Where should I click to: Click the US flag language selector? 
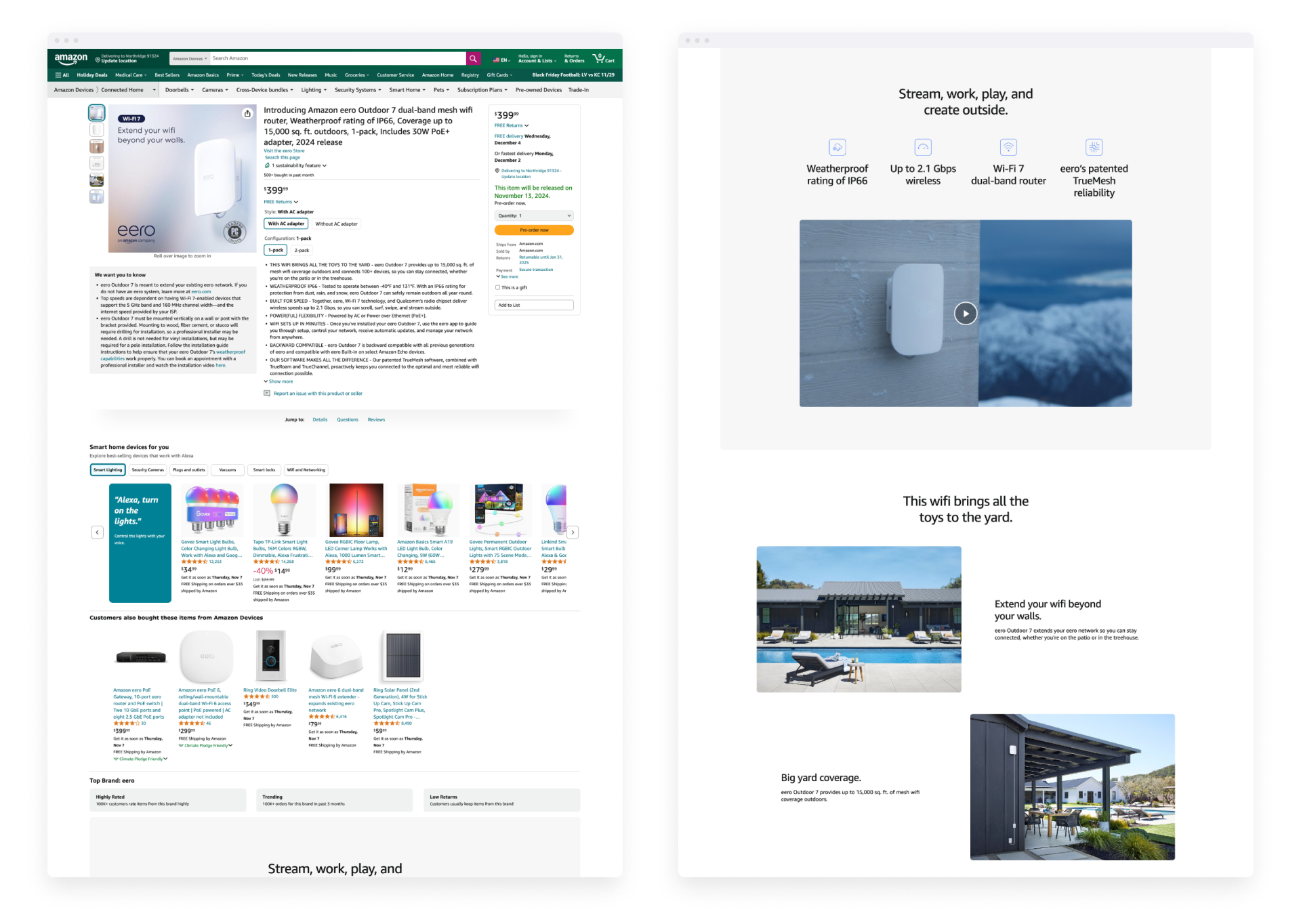[x=500, y=60]
